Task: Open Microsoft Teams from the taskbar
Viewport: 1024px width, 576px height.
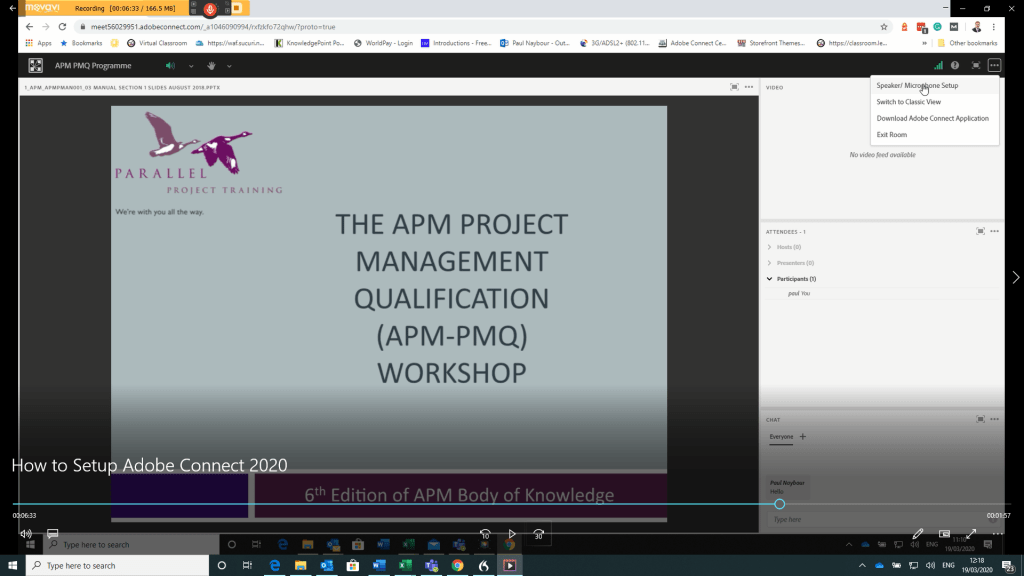Action: coord(433,565)
